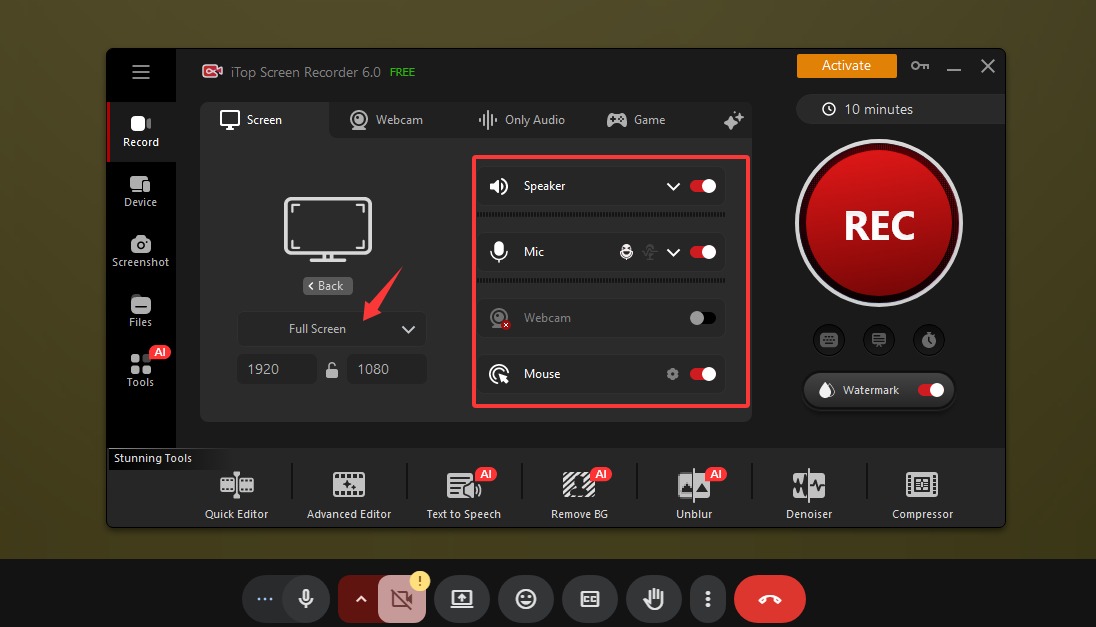
Task: Click the aspect ratio lock icon
Action: 332,370
